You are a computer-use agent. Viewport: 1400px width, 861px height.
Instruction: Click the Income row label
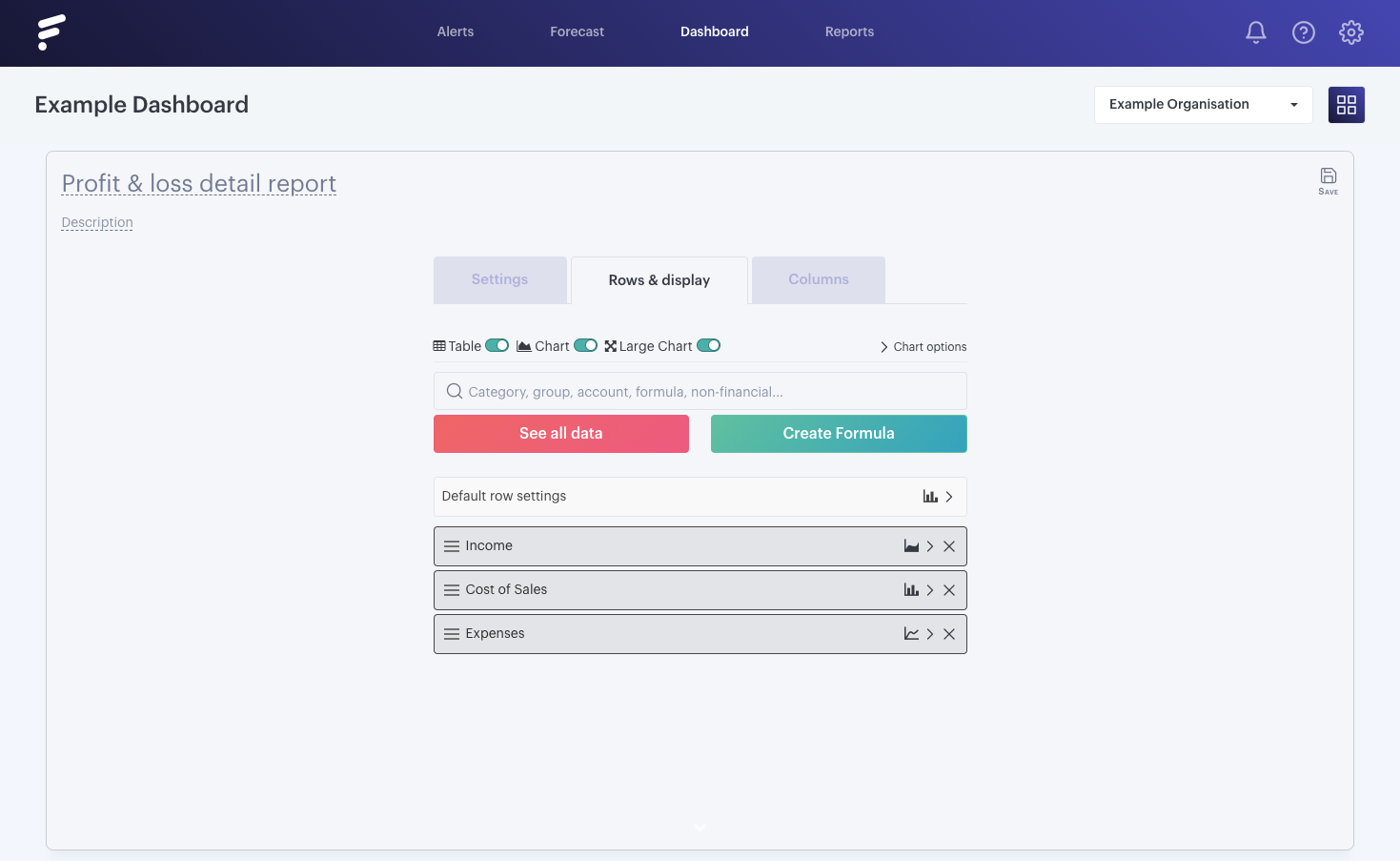pyautogui.click(x=489, y=545)
